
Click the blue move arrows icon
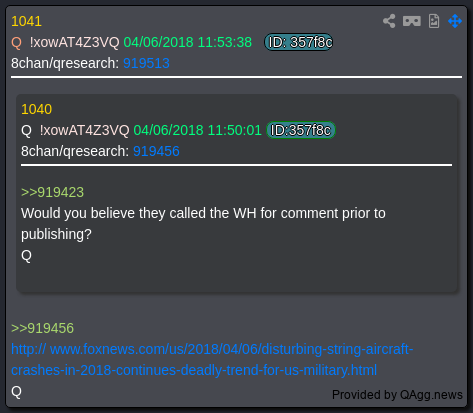pos(455,21)
